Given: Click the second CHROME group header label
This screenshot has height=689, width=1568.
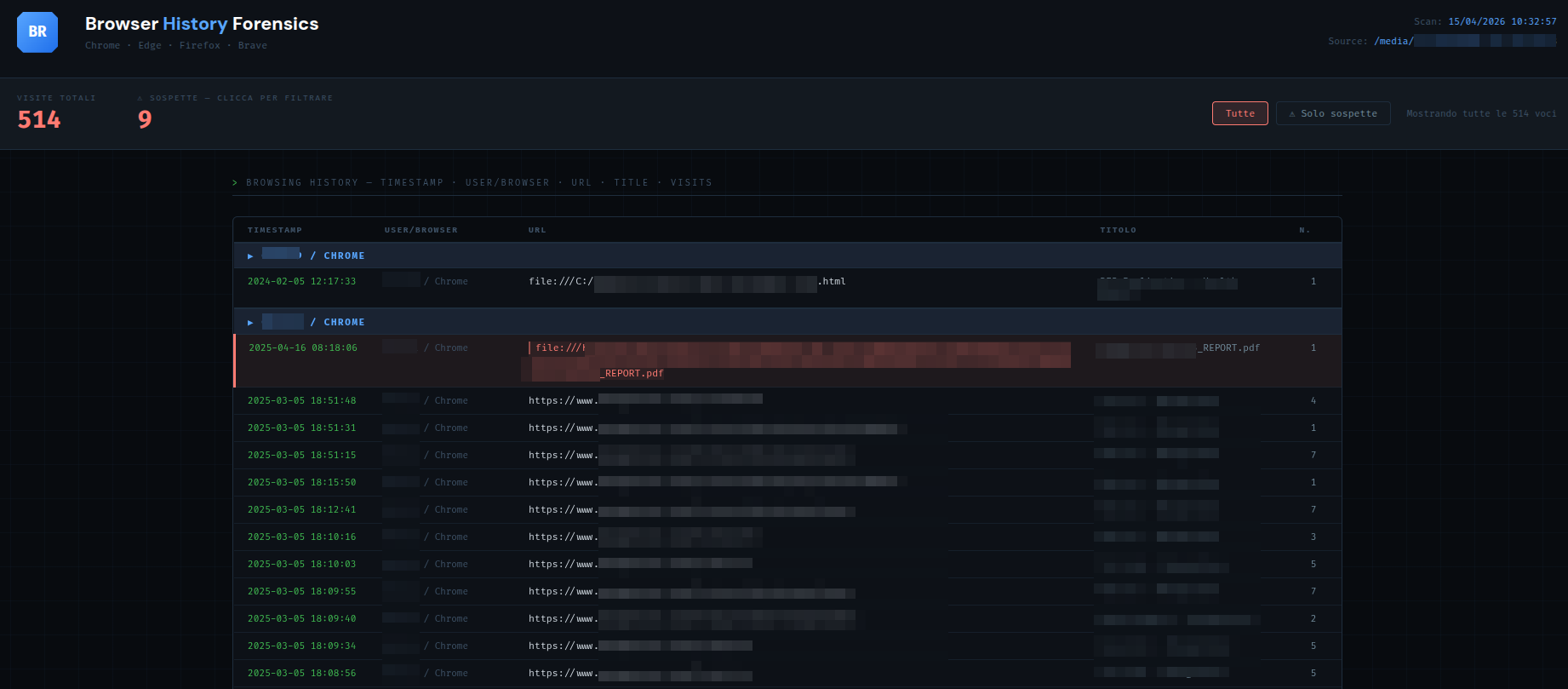Looking at the screenshot, I should (344, 322).
